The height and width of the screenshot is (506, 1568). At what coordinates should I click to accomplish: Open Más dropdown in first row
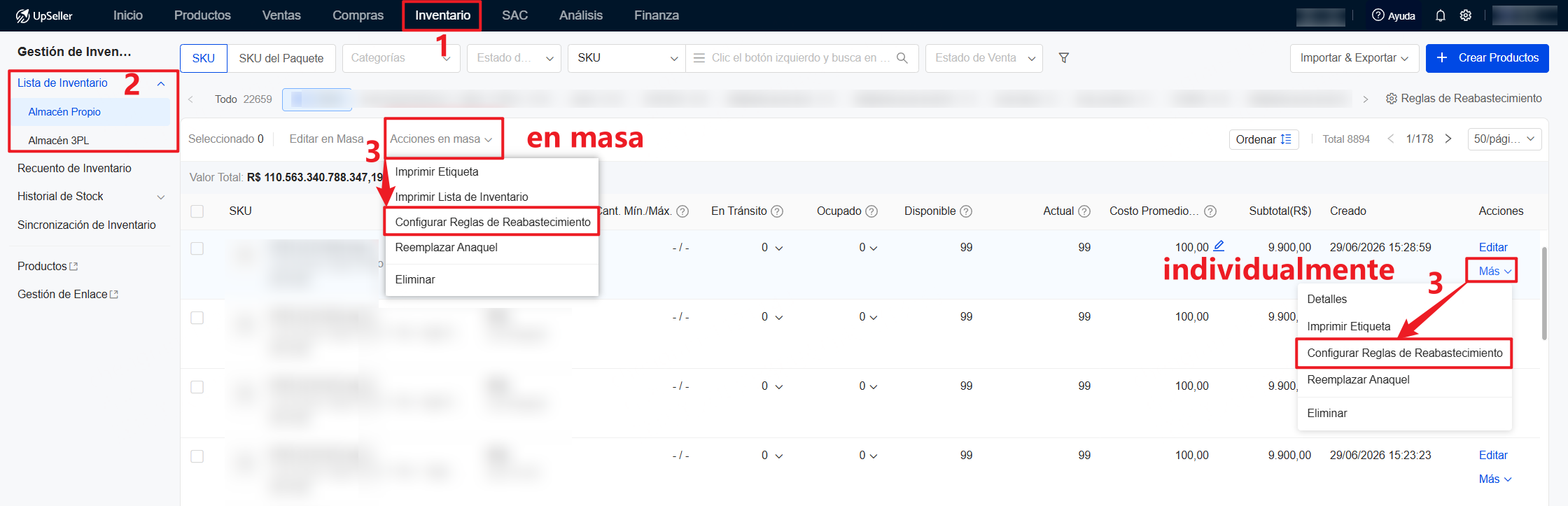[x=1494, y=272]
